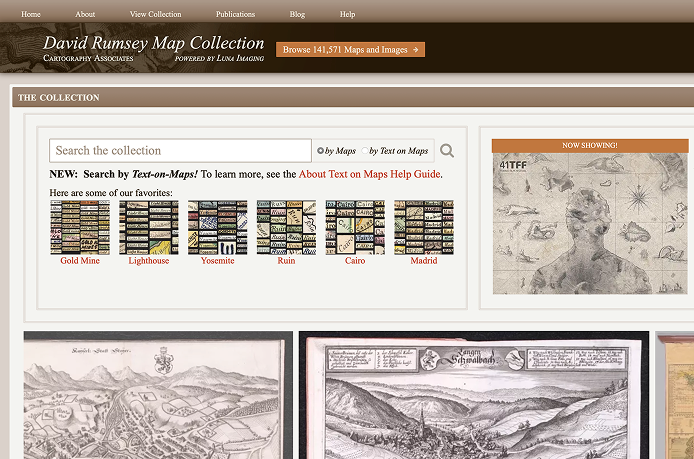Click the David Rumsey Map Collection title
Viewport: 694px width, 459px height.
(154, 43)
